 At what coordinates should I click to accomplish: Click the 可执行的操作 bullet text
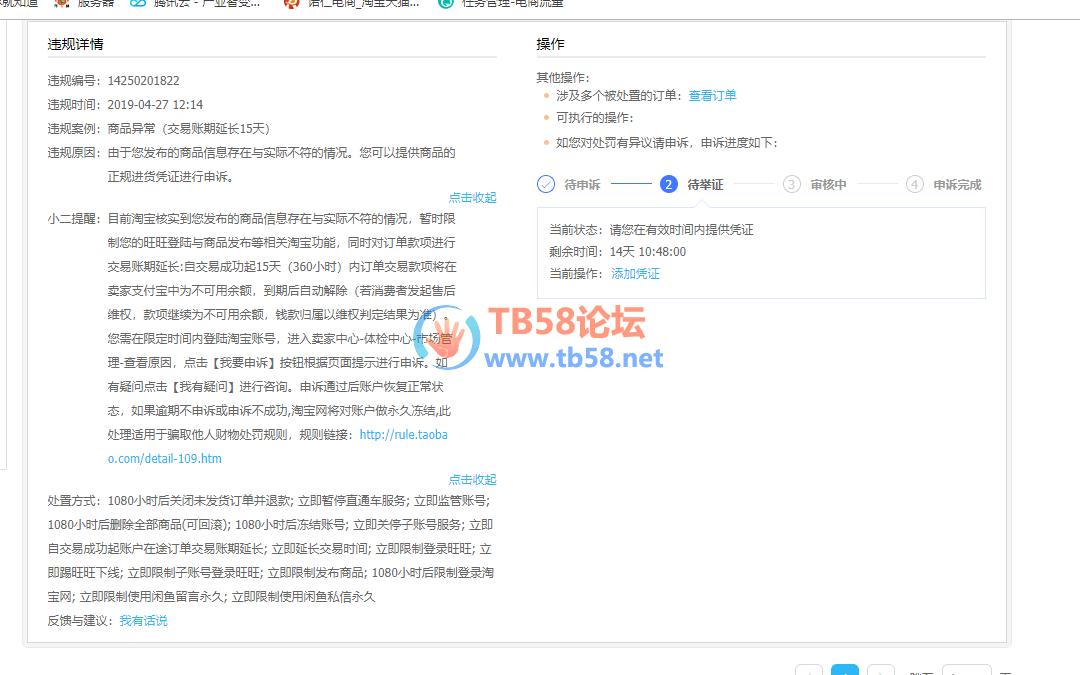pos(594,118)
